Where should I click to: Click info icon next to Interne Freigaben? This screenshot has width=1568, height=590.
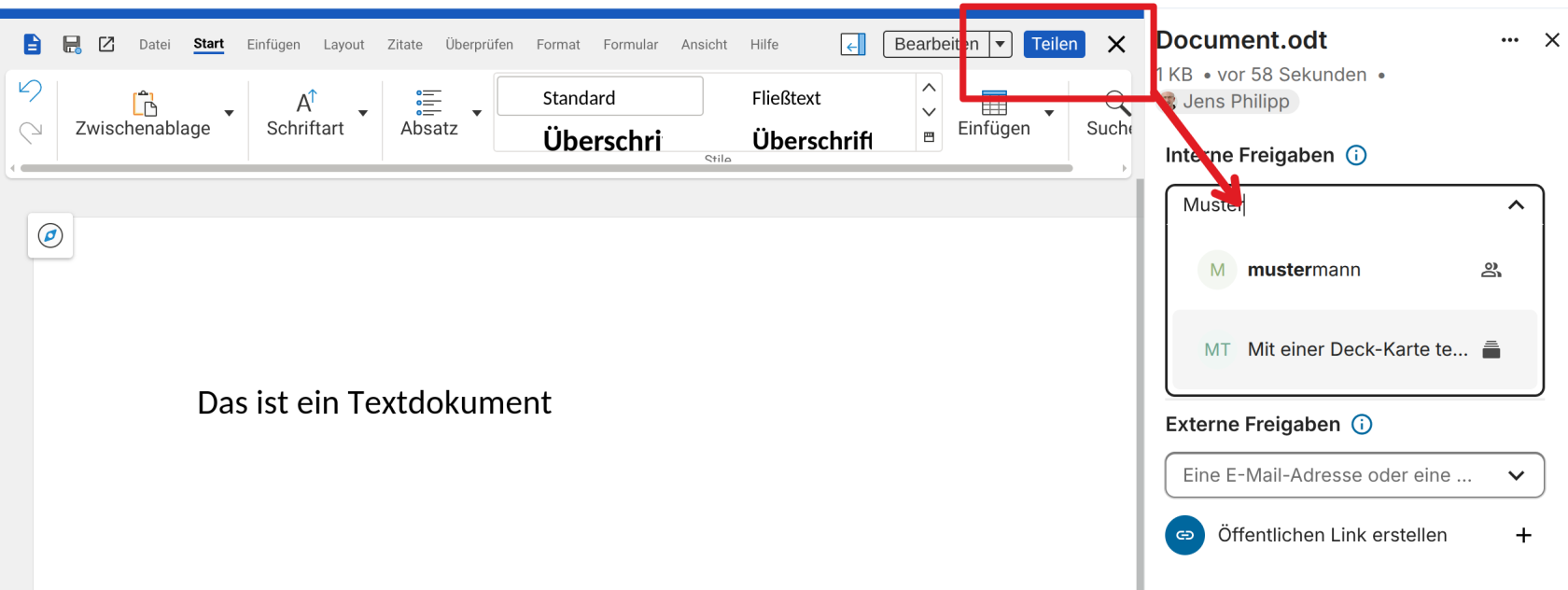click(1356, 155)
